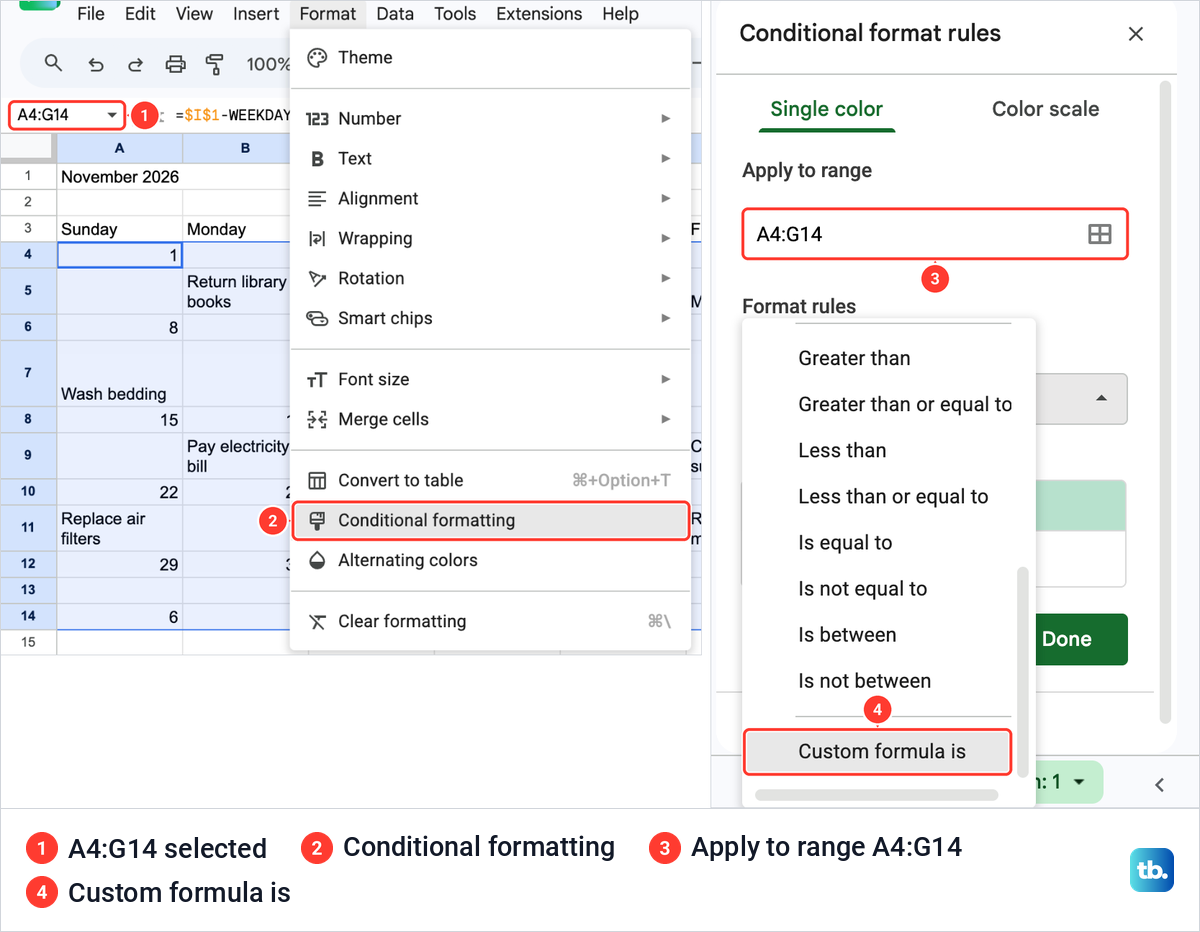The image size is (1200, 932).
Task: Click the formula bar text
Action: [x=232, y=115]
